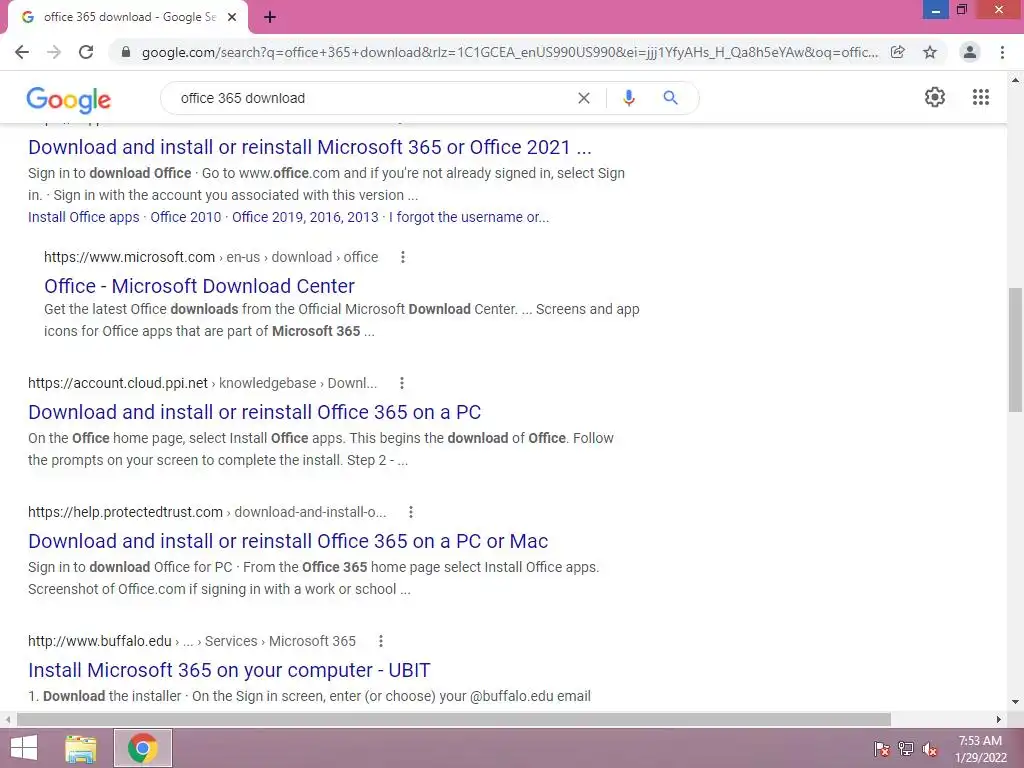This screenshot has width=1024, height=768.
Task: Open I forgot the username sublink
Action: 469,217
